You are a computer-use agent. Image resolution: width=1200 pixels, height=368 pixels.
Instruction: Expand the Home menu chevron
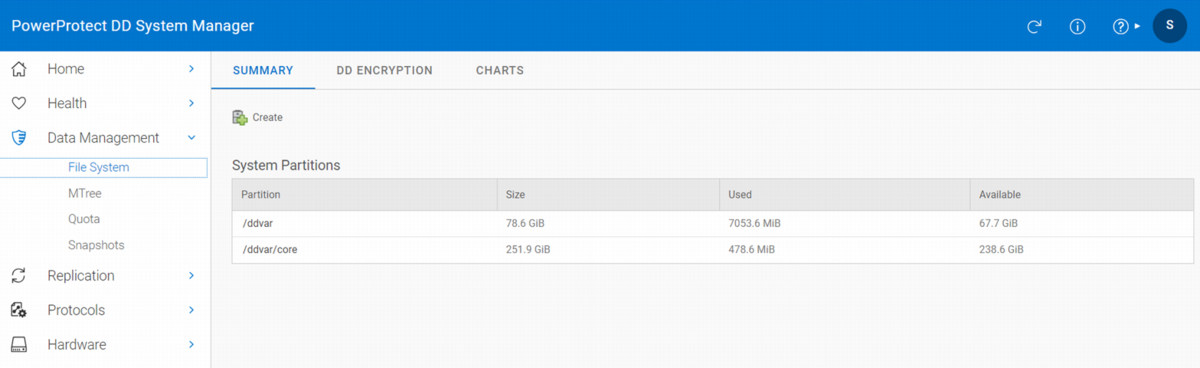[x=191, y=69]
